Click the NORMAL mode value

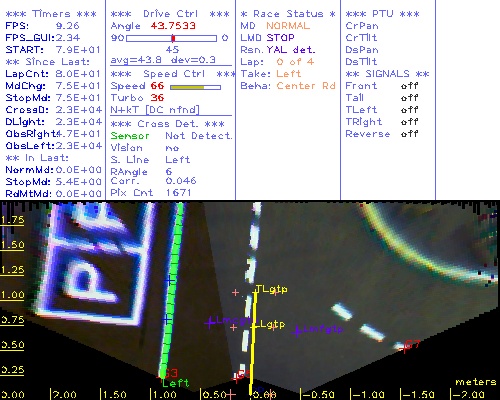click(288, 26)
